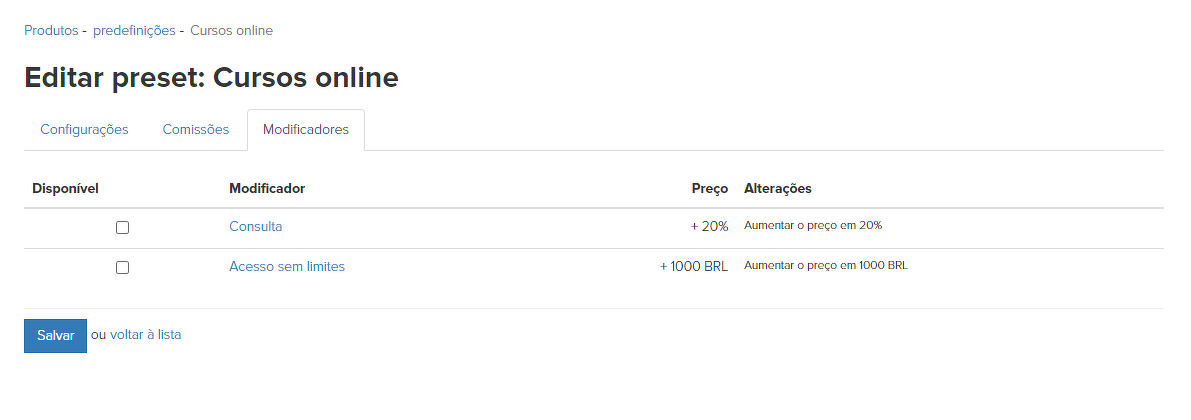
Task: Click the Editar preset: Cursos online heading
Action: tap(211, 77)
